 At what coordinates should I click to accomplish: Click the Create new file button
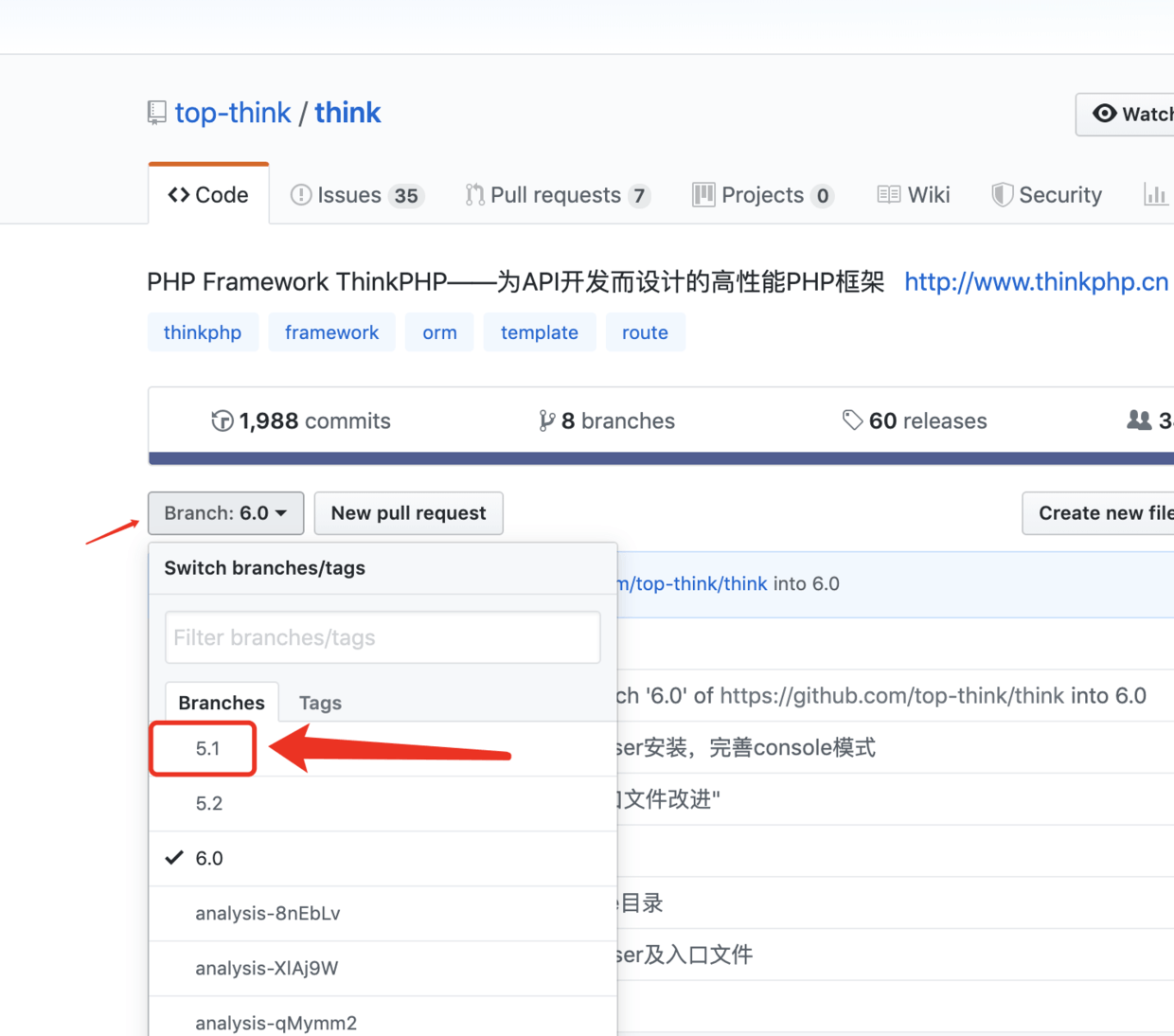click(x=1099, y=513)
